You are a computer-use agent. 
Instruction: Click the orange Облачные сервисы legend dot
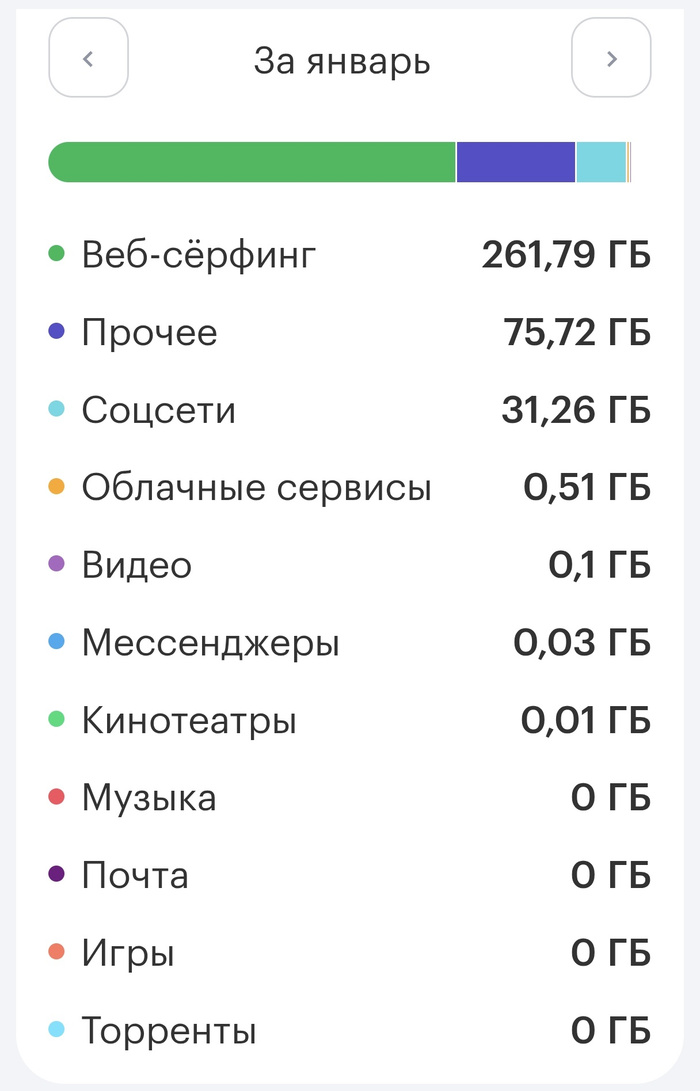click(57, 487)
